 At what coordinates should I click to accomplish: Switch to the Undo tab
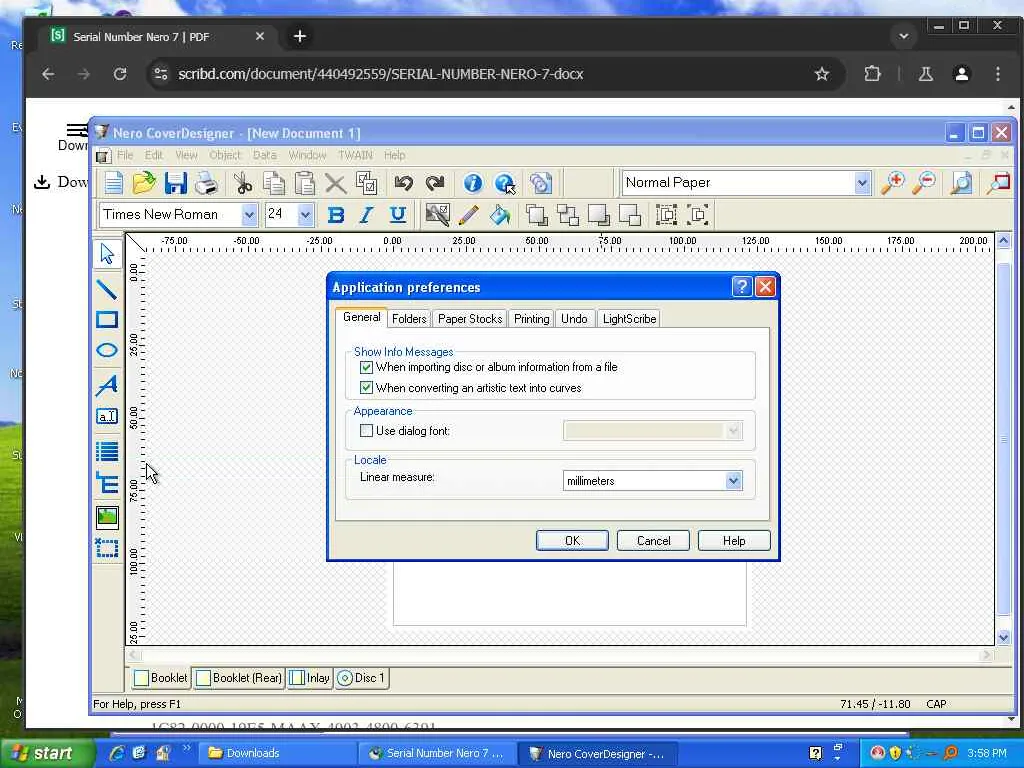tap(574, 319)
